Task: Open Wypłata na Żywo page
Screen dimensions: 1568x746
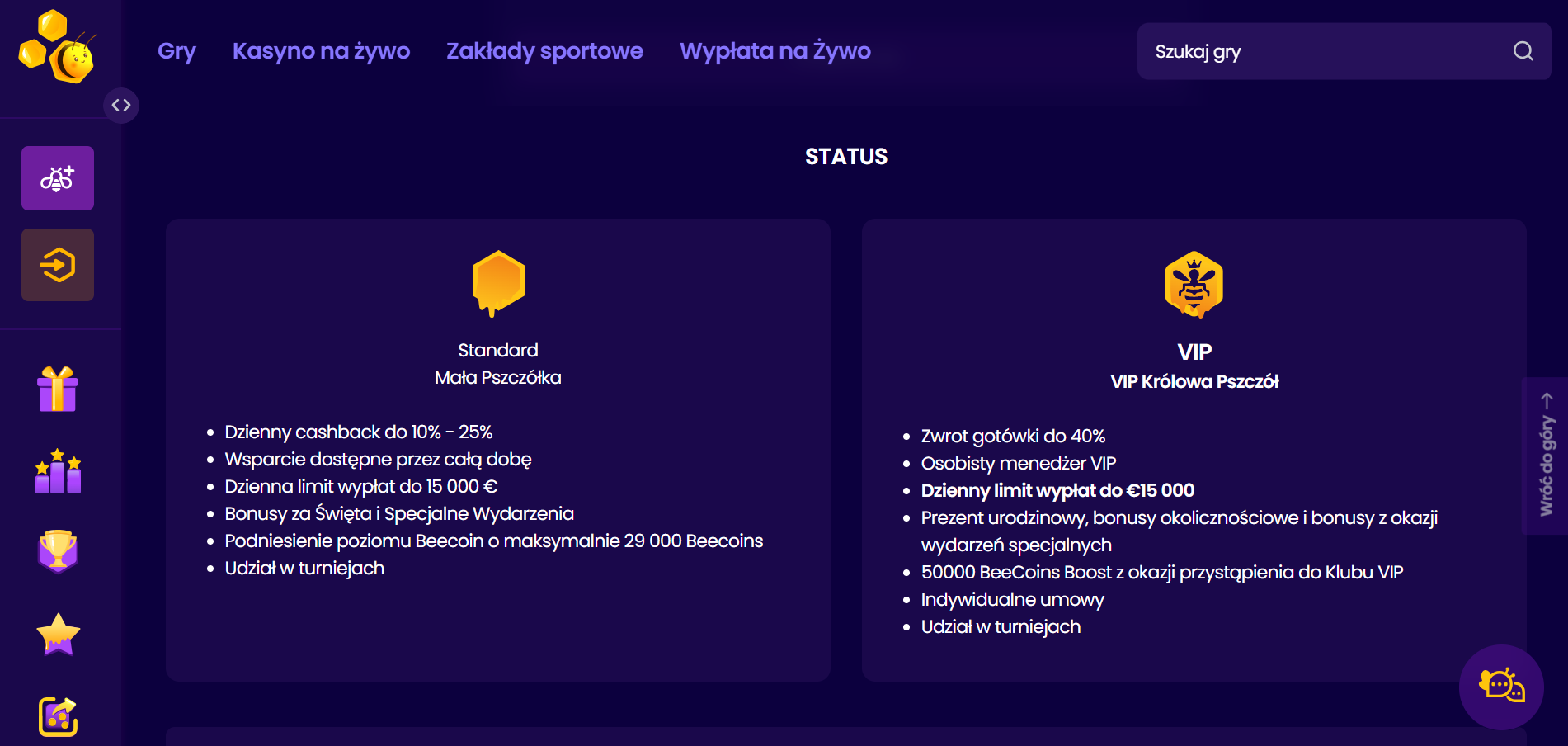Action: click(775, 51)
